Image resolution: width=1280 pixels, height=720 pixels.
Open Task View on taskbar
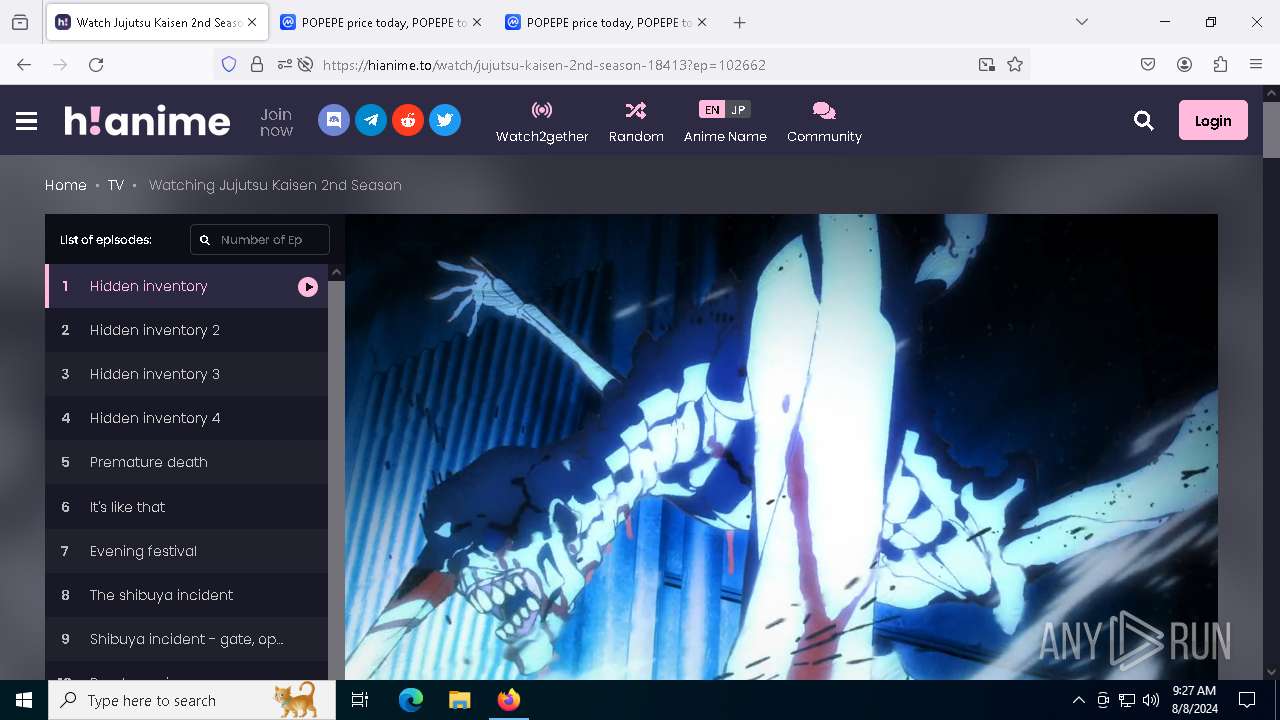(360, 700)
